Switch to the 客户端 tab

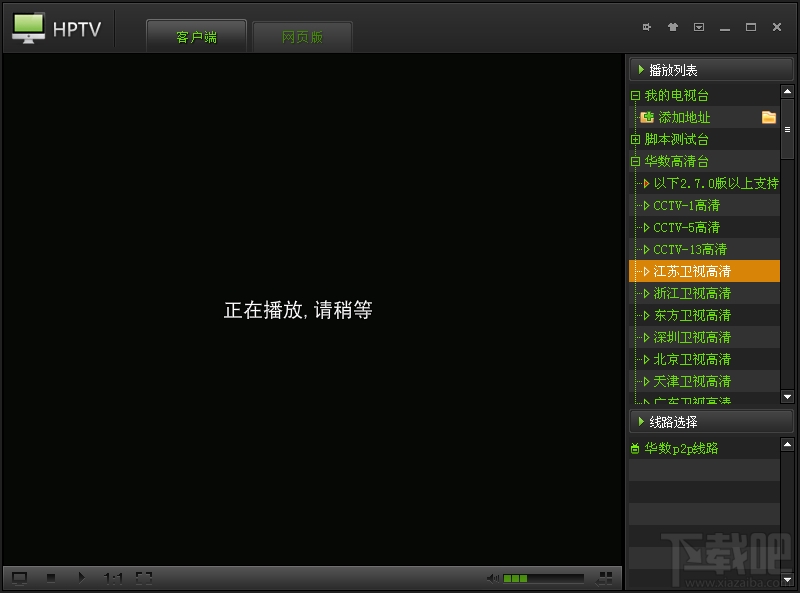point(196,37)
